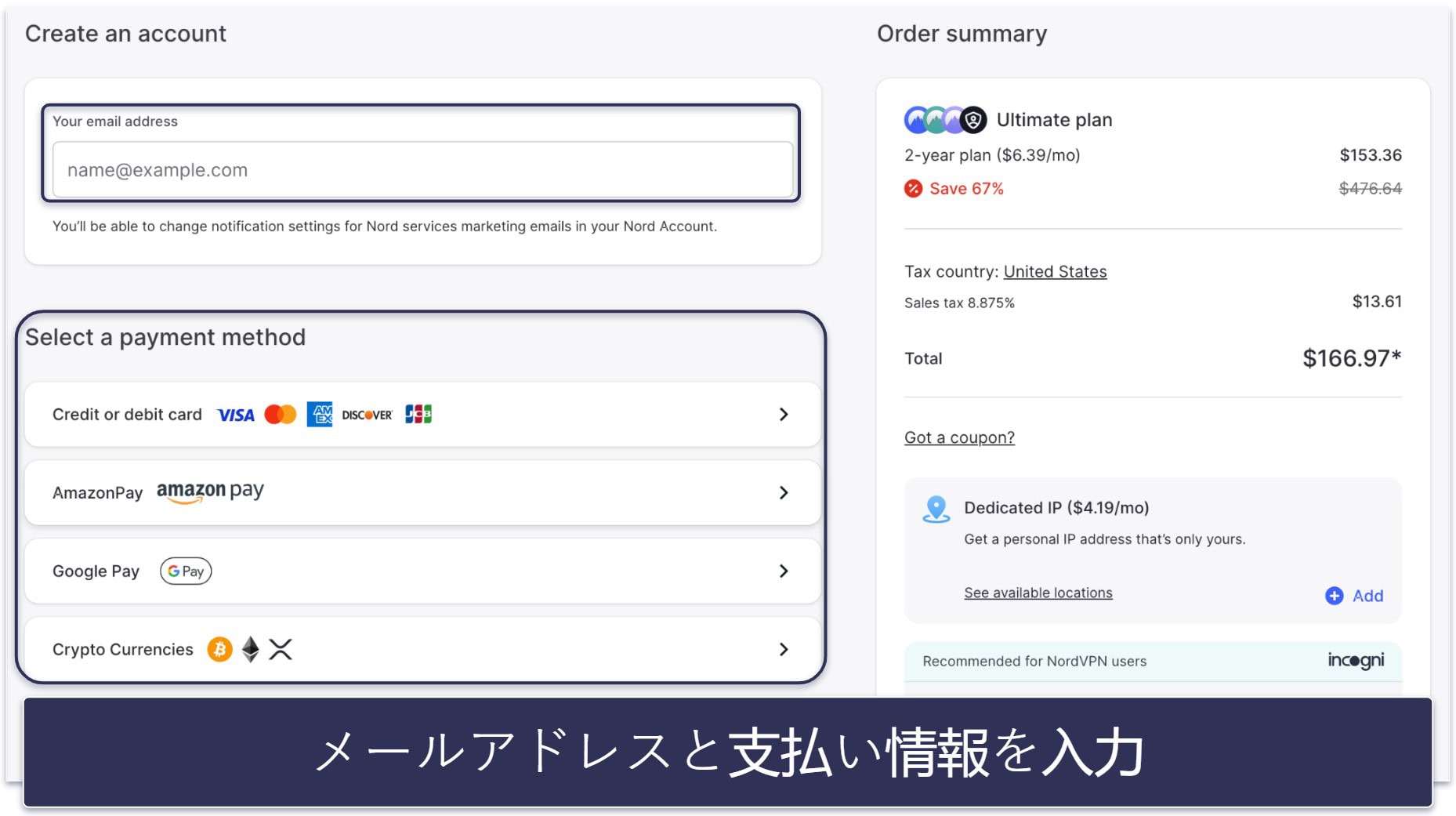Click the Ethereum icon
Screen dimensions: 1456x816
pos(251,649)
